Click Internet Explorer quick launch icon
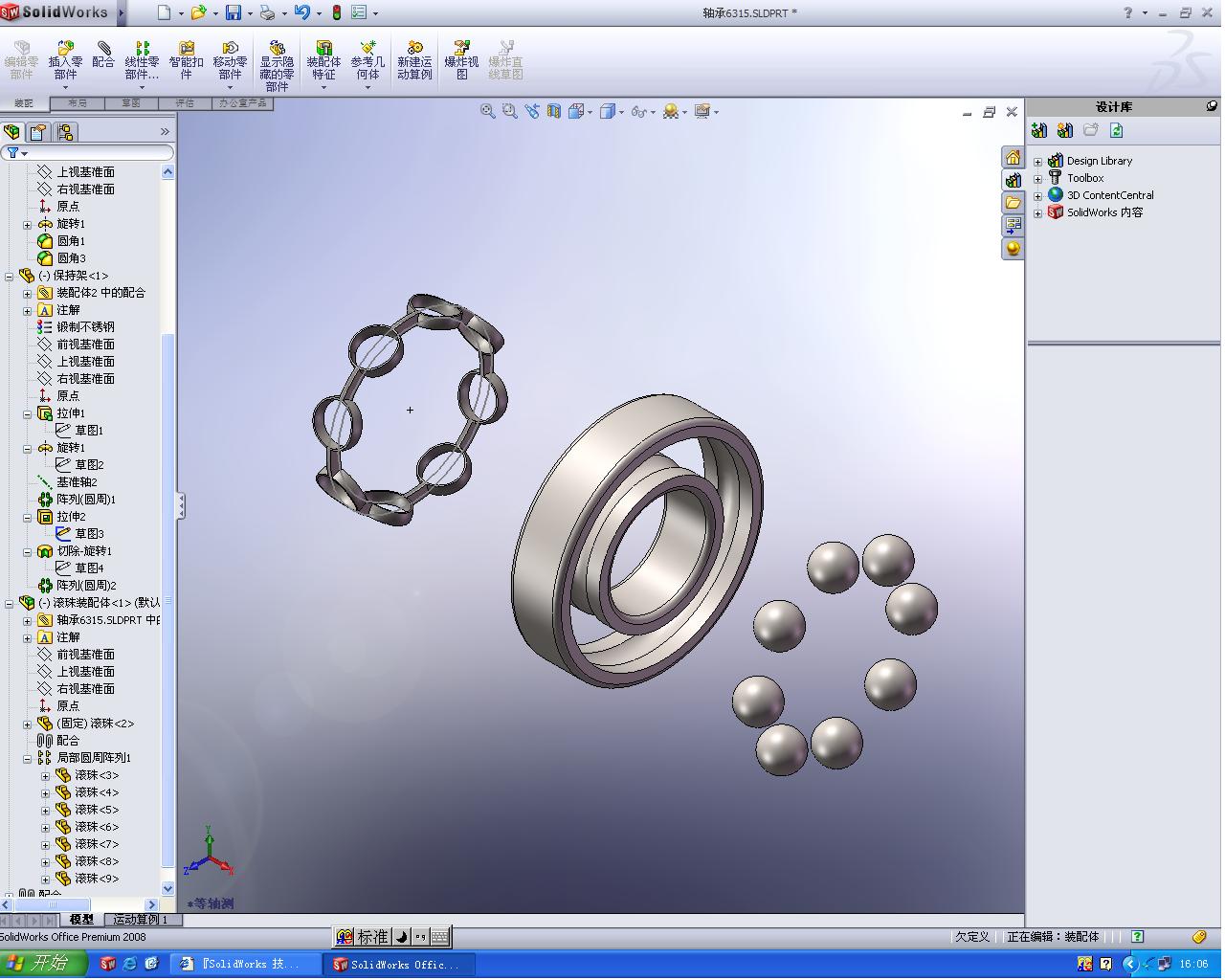The width and height of the screenshot is (1225, 980). (129, 964)
